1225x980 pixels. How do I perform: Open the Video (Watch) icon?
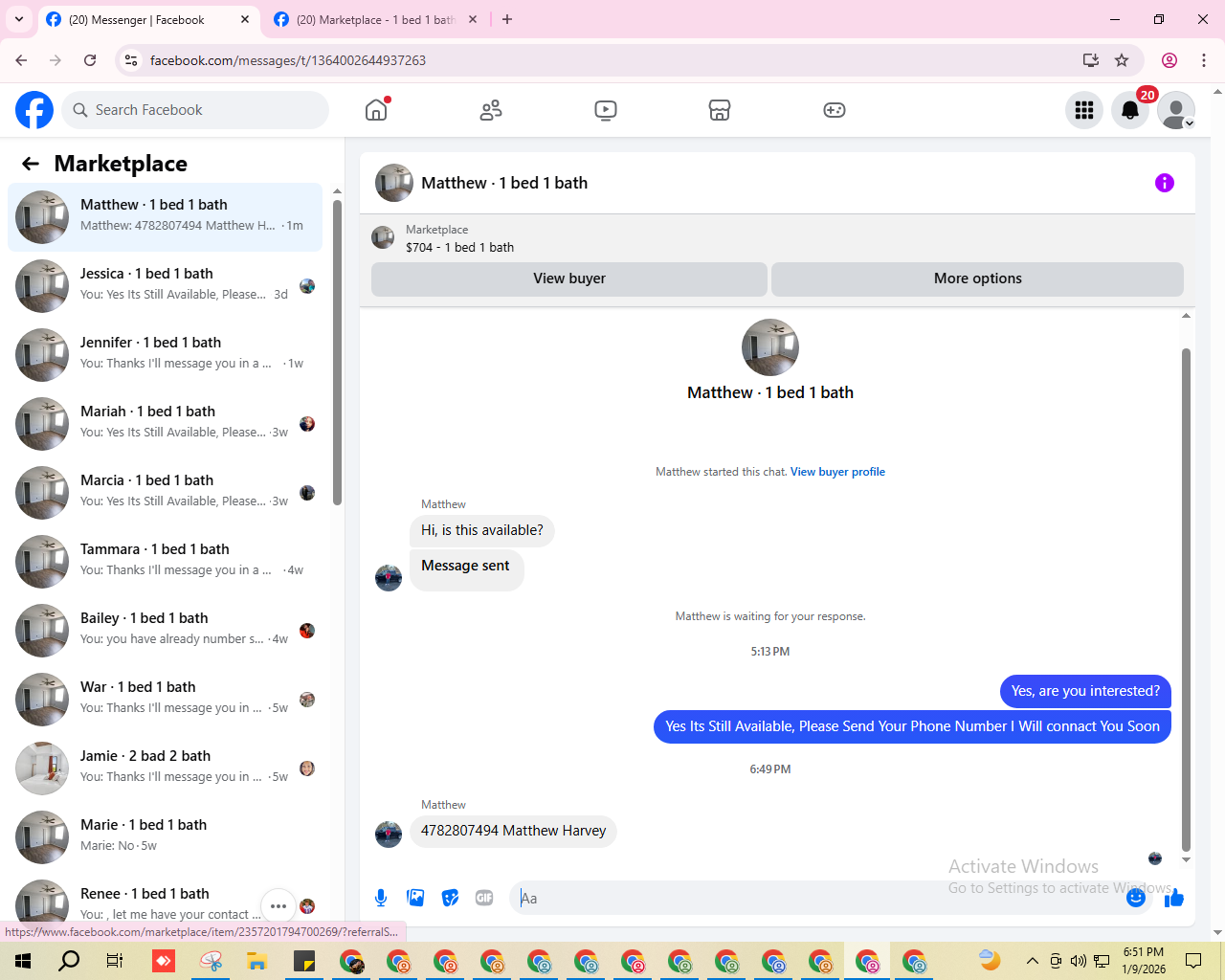606,110
